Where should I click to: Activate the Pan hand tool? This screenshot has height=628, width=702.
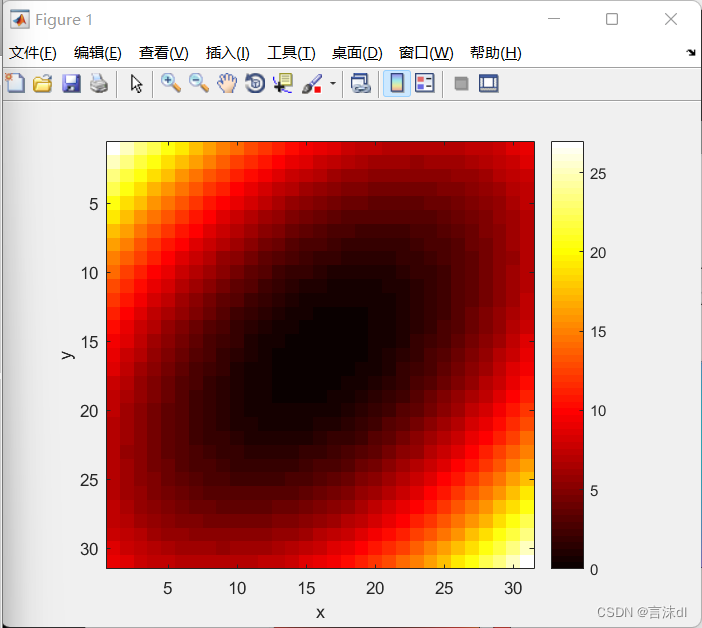click(x=227, y=84)
